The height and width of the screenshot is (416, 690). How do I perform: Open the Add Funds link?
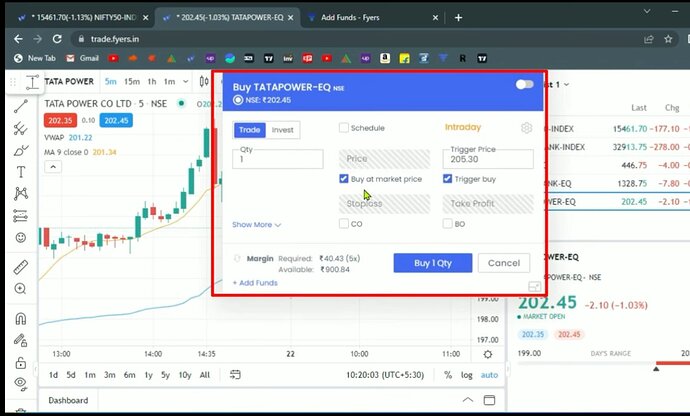pos(255,283)
